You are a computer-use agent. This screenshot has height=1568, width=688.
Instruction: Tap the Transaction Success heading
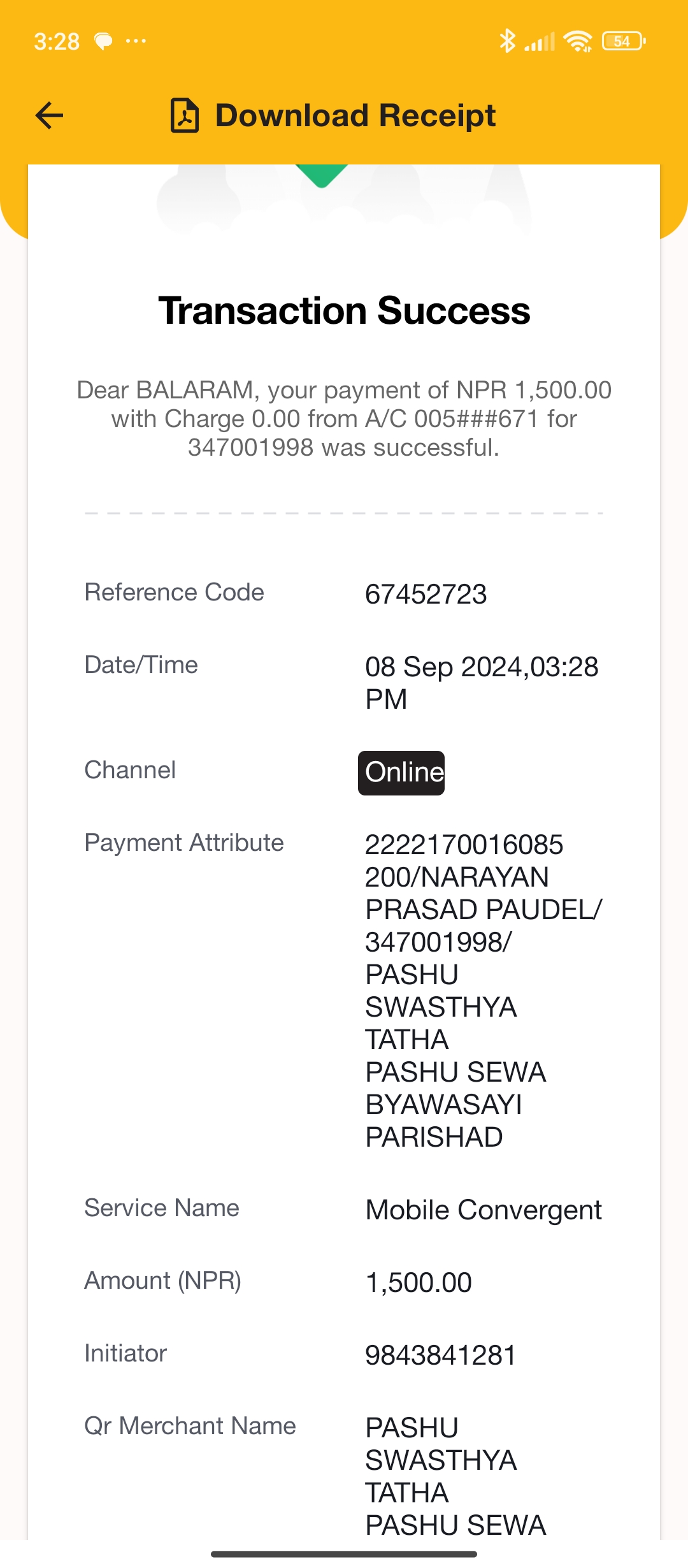click(x=344, y=310)
